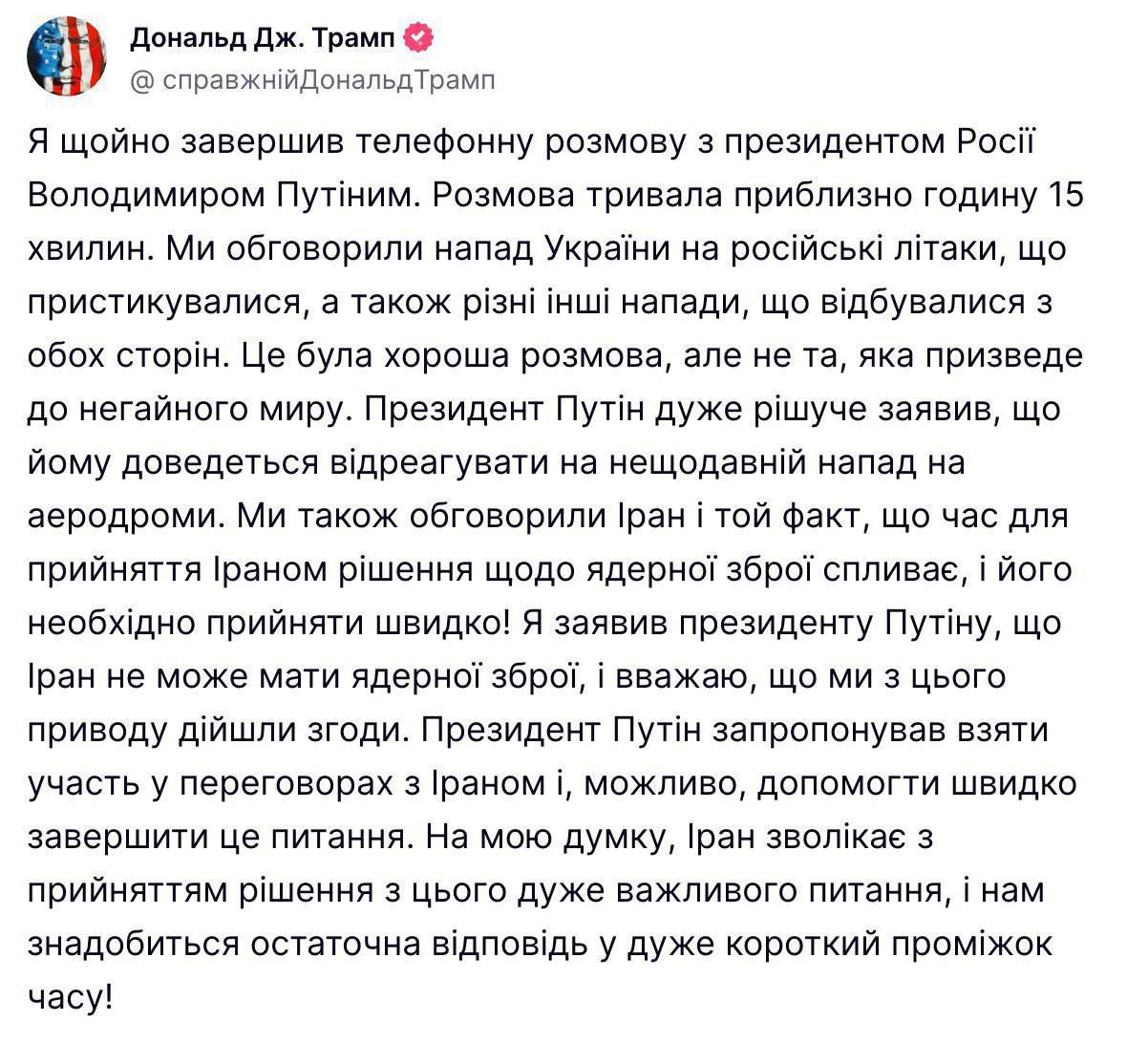Click the @справжнійДональдТрамп handle

click(311, 81)
